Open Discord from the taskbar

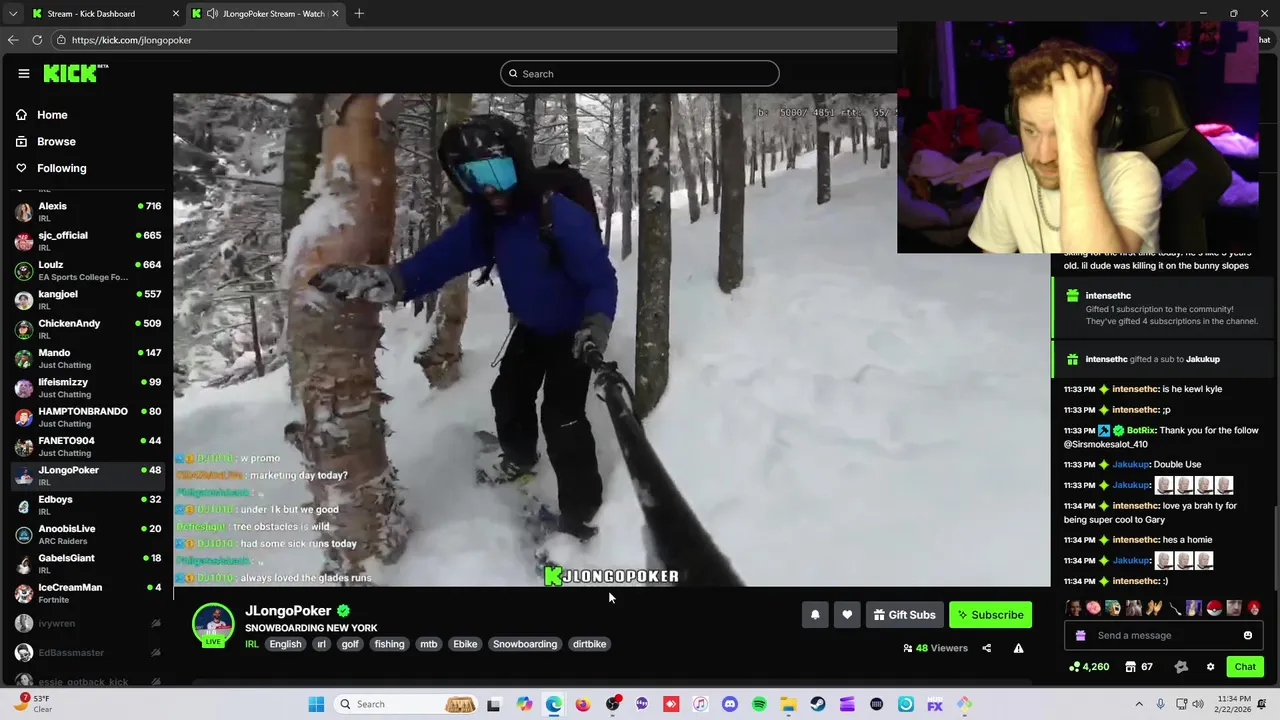(729, 704)
